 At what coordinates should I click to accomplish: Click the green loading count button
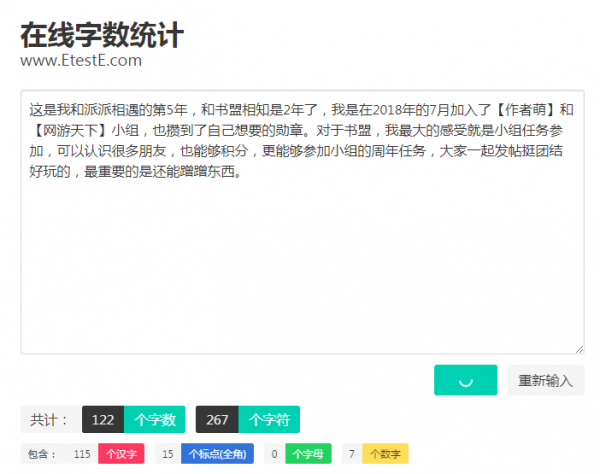[x=465, y=380]
